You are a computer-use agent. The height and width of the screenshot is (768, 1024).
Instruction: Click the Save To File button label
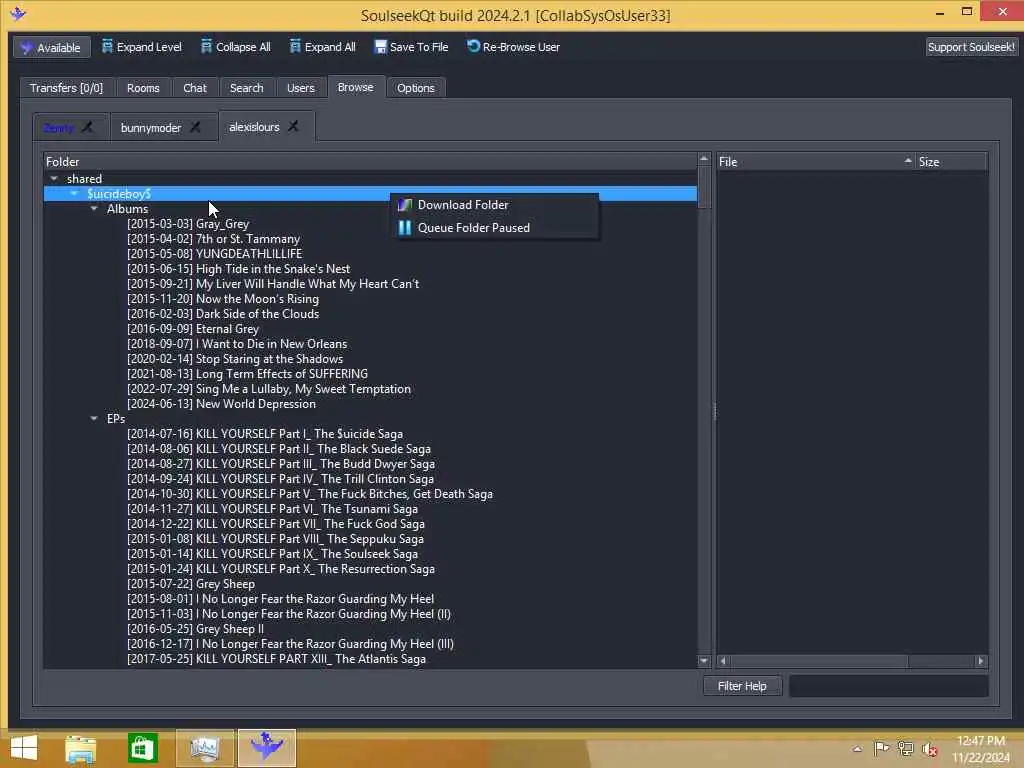[x=419, y=47]
